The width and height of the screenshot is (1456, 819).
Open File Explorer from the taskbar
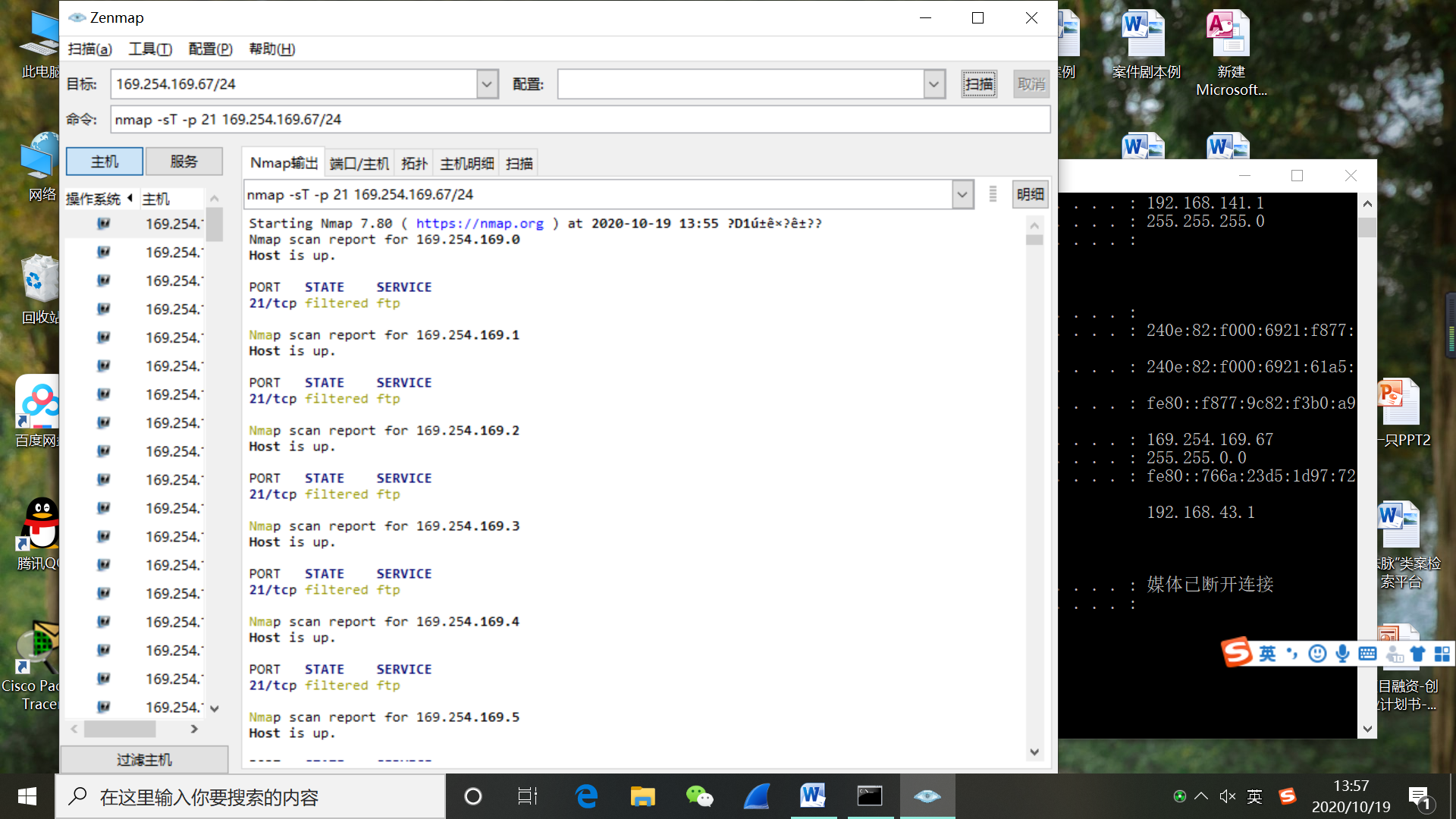click(x=642, y=796)
